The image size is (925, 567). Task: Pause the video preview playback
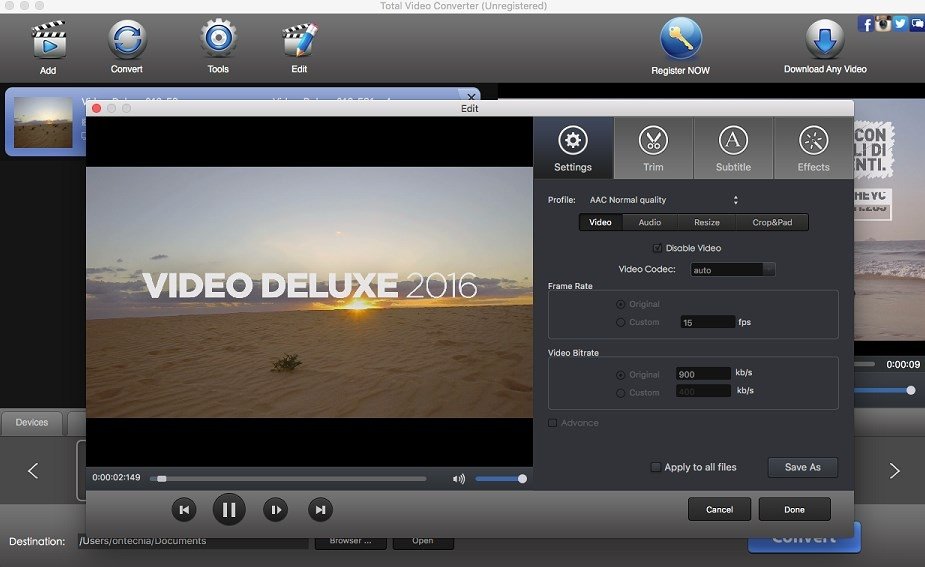[229, 509]
